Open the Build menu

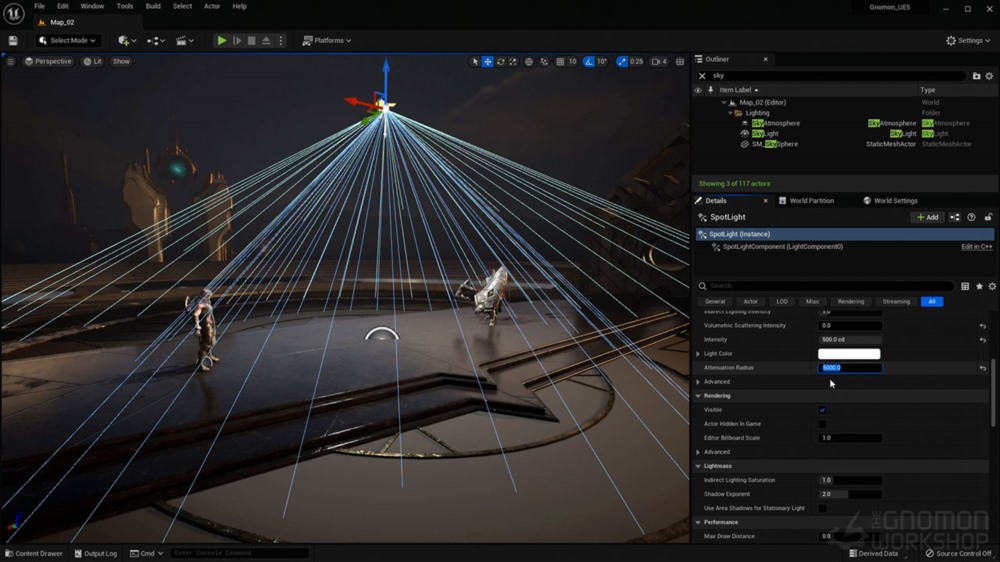pos(153,6)
